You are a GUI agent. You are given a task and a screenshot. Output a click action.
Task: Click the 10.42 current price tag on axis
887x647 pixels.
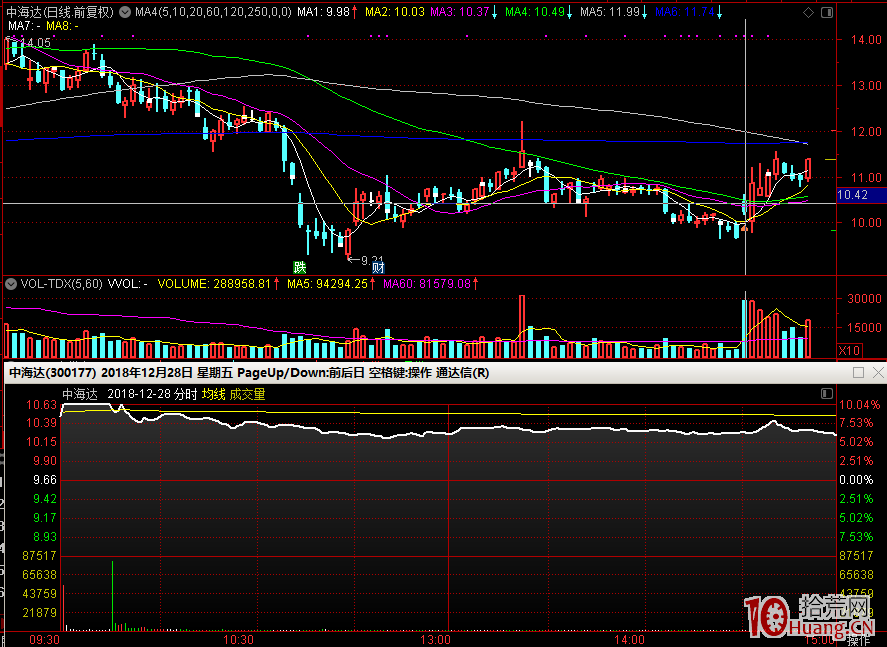pyautogui.click(x=852, y=195)
